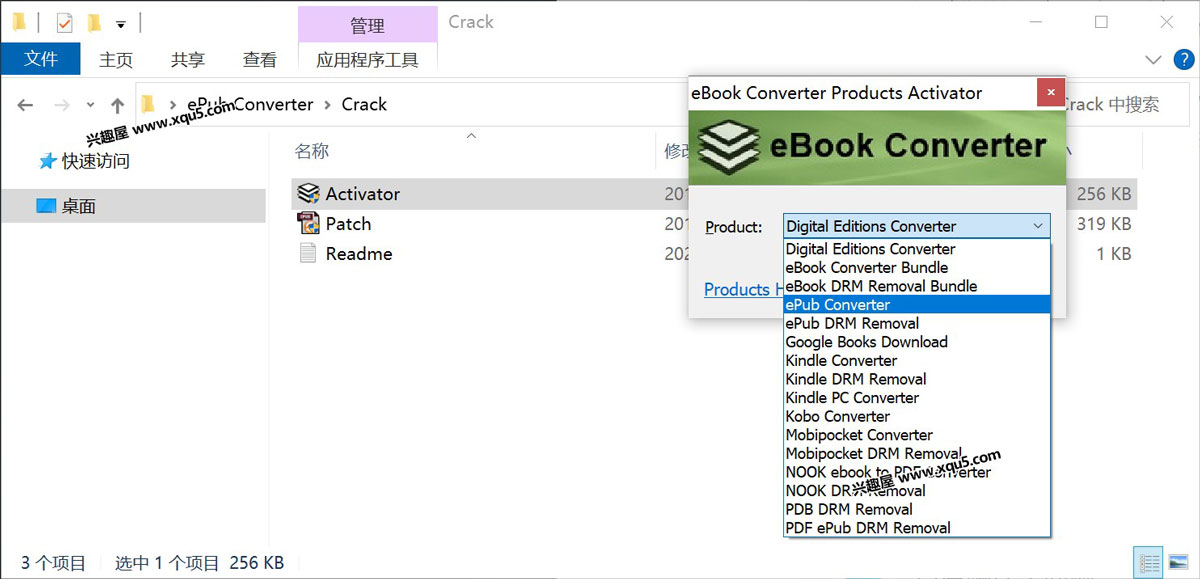Viewport: 1200px width, 579px height.
Task: Choose Kindle Converter from the product list
Action: point(841,360)
